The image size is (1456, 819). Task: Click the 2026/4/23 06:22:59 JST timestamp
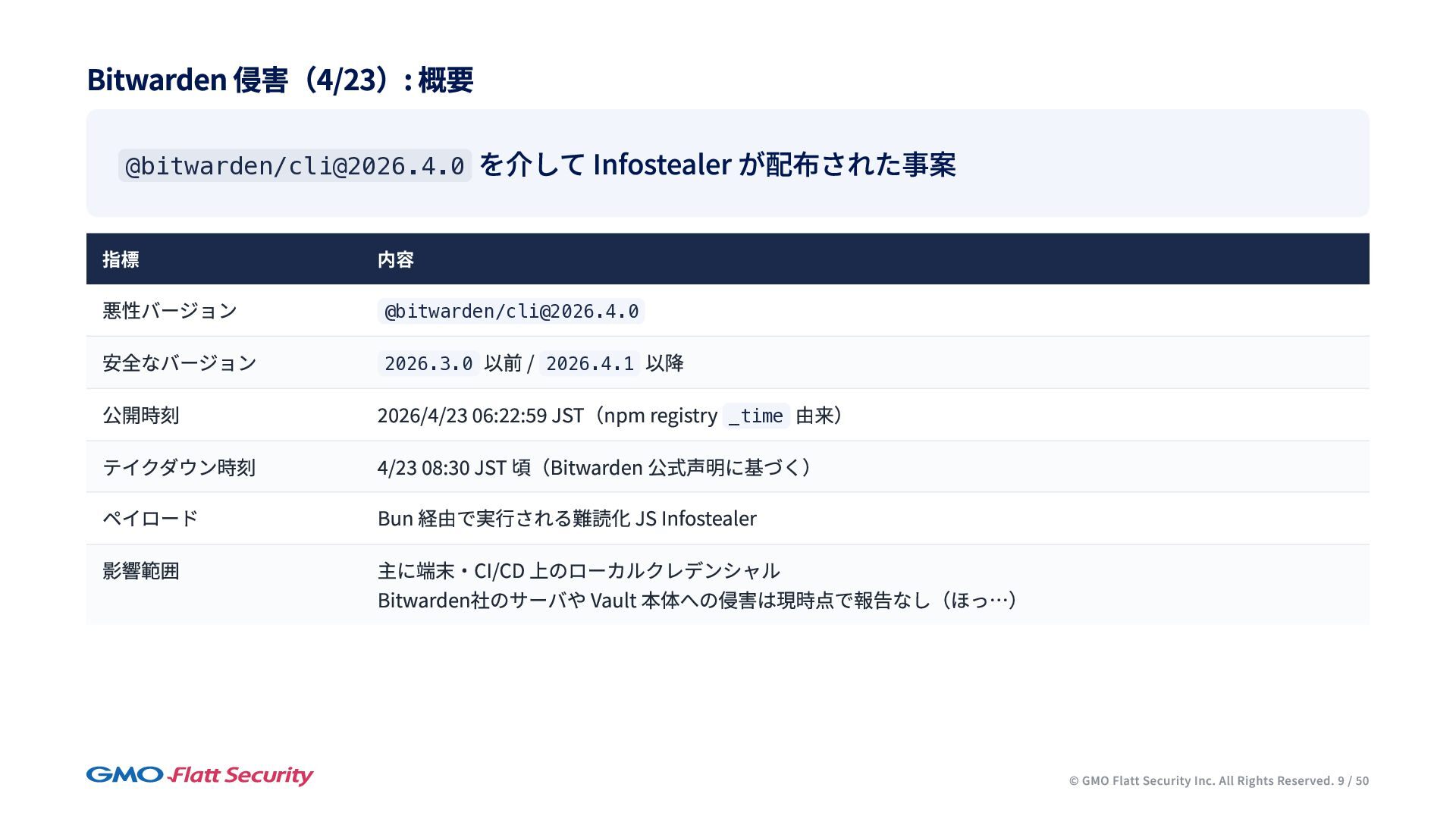pos(480,416)
